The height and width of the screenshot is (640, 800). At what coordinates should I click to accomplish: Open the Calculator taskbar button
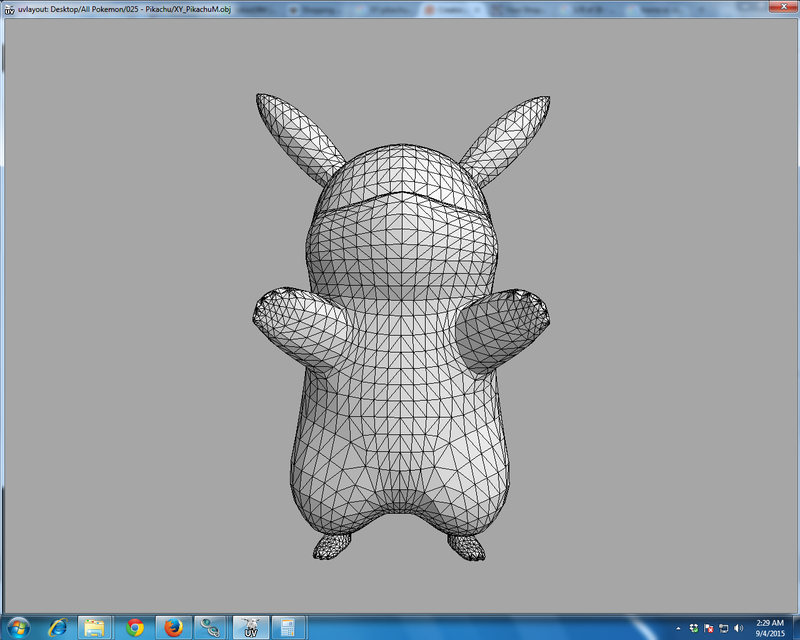pyautogui.click(x=288, y=627)
